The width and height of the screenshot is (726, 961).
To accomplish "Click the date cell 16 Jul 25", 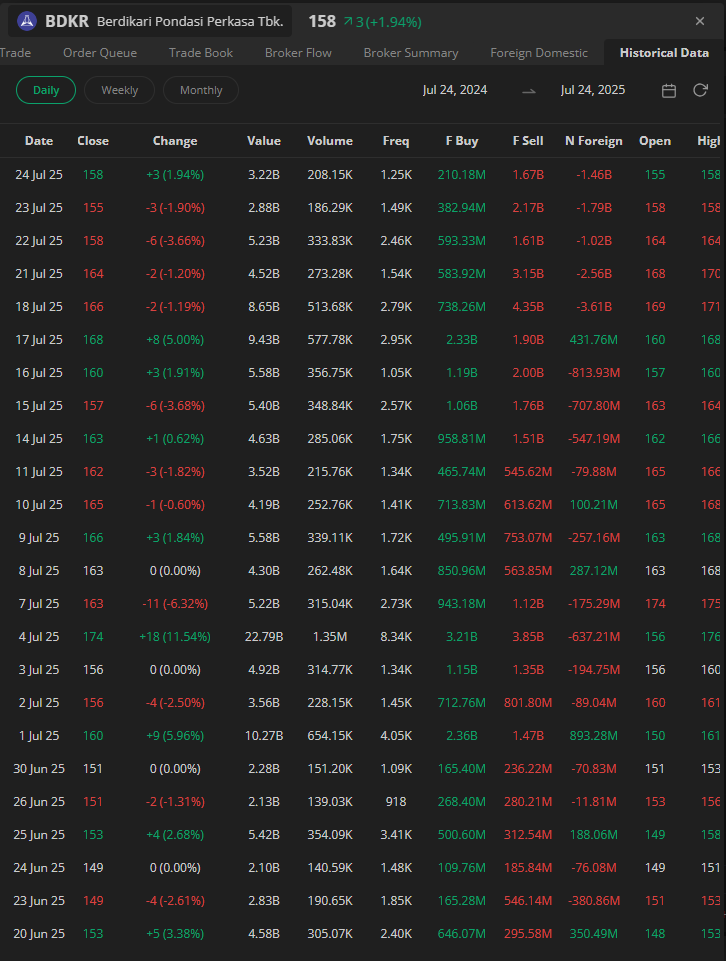I will tap(39, 373).
